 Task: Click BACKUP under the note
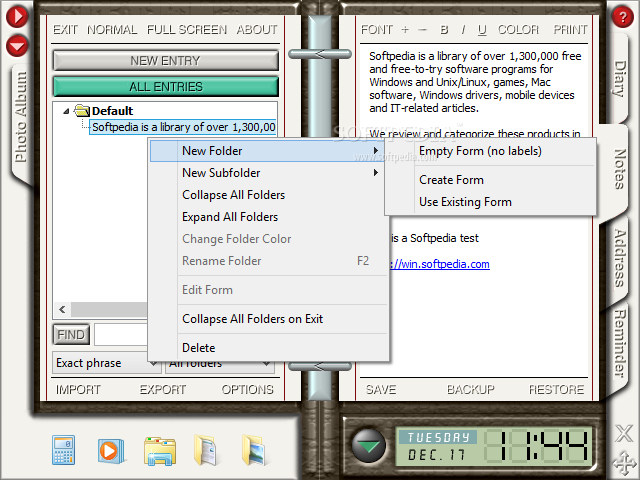coord(470,389)
